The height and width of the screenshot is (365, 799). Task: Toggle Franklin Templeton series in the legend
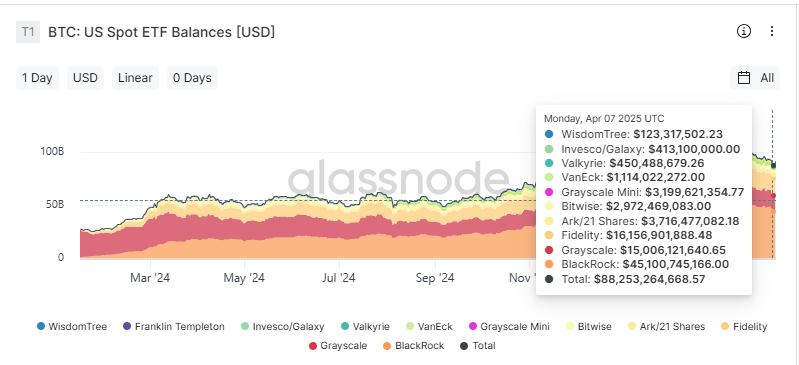[174, 327]
